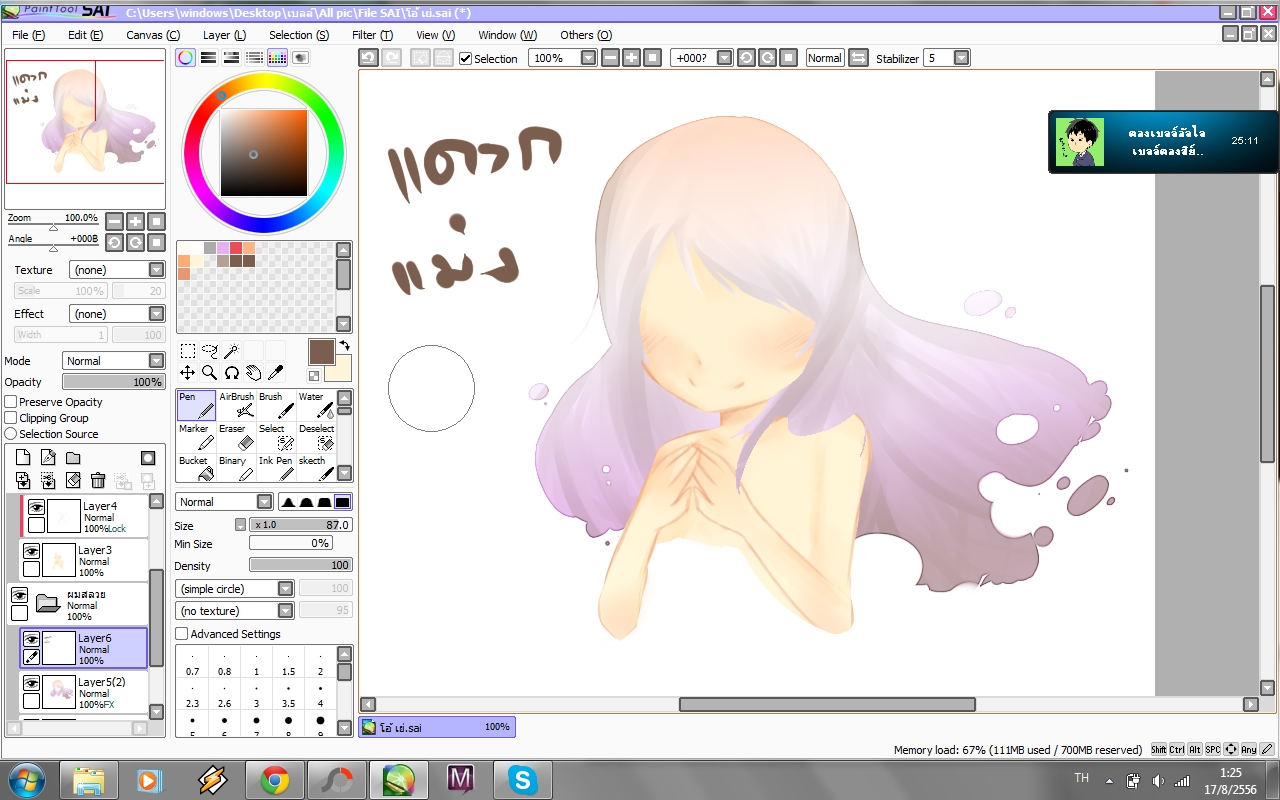This screenshot has height=800, width=1280.
Task: Create a new layer folder
Action: click(x=73, y=458)
